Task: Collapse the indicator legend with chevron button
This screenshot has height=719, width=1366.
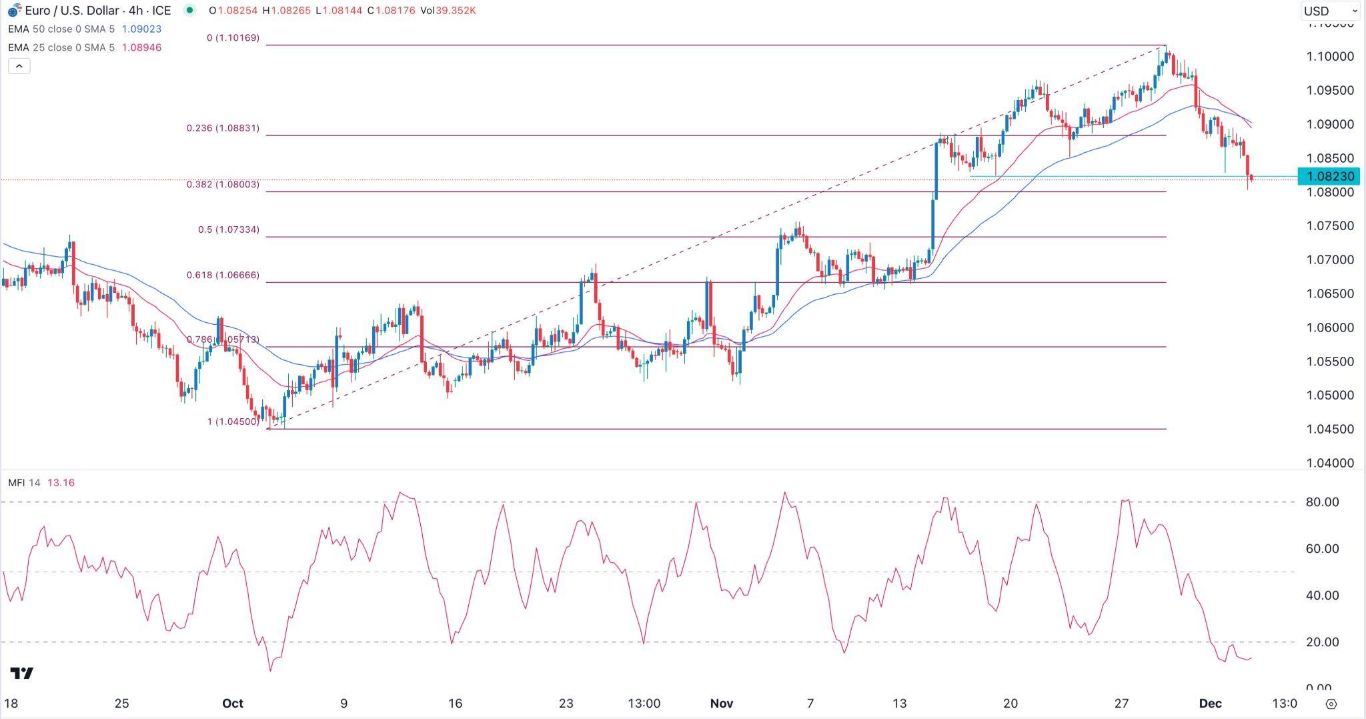Action: (x=18, y=66)
